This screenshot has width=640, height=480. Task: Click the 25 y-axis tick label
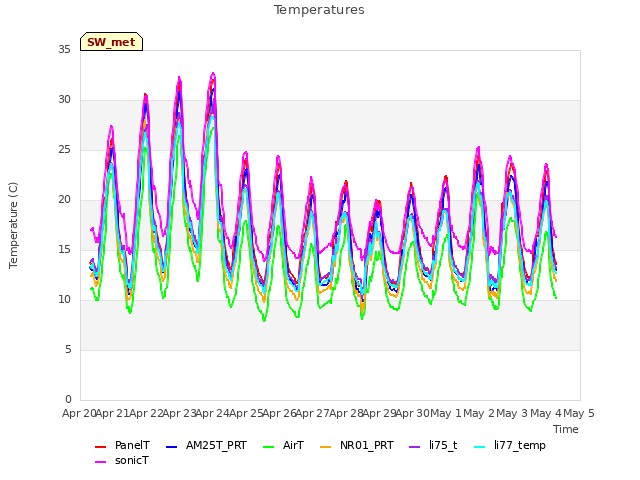[64, 149]
